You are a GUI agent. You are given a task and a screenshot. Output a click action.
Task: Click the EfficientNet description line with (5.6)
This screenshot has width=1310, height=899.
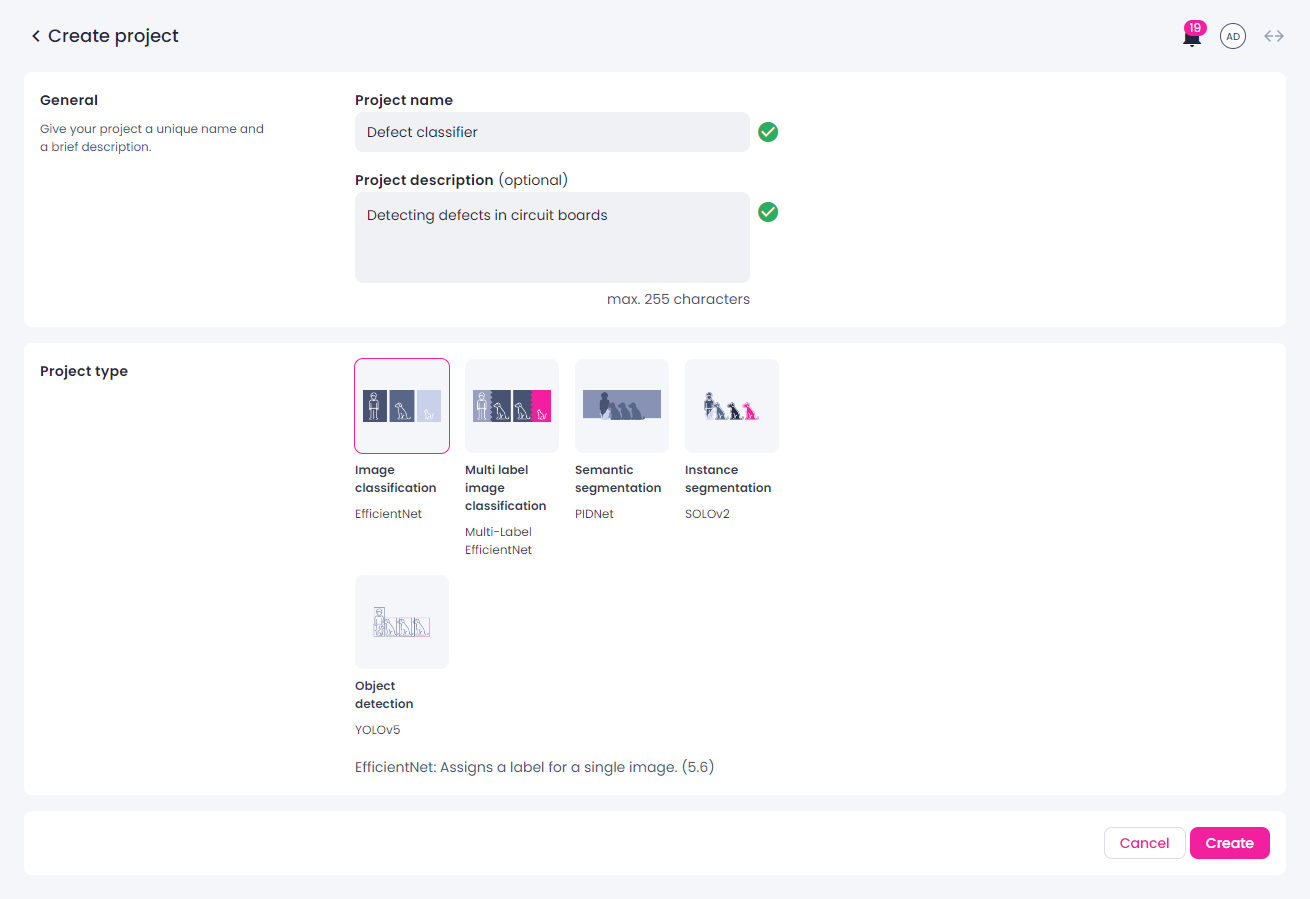(x=535, y=768)
